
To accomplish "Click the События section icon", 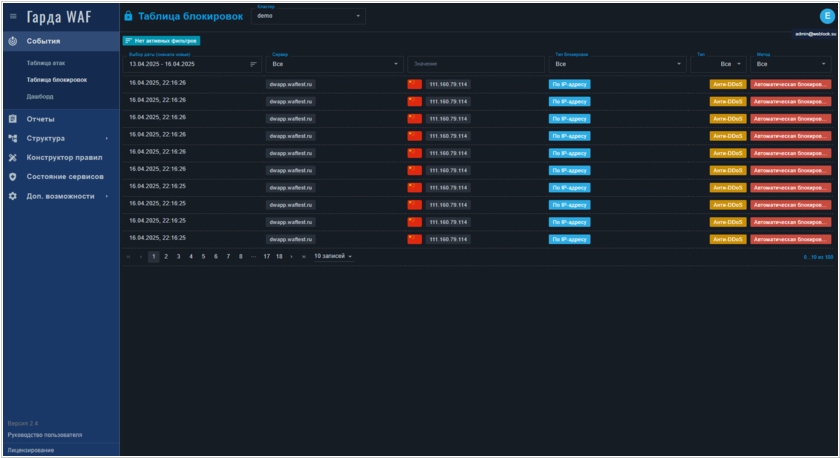I will pyautogui.click(x=13, y=41).
